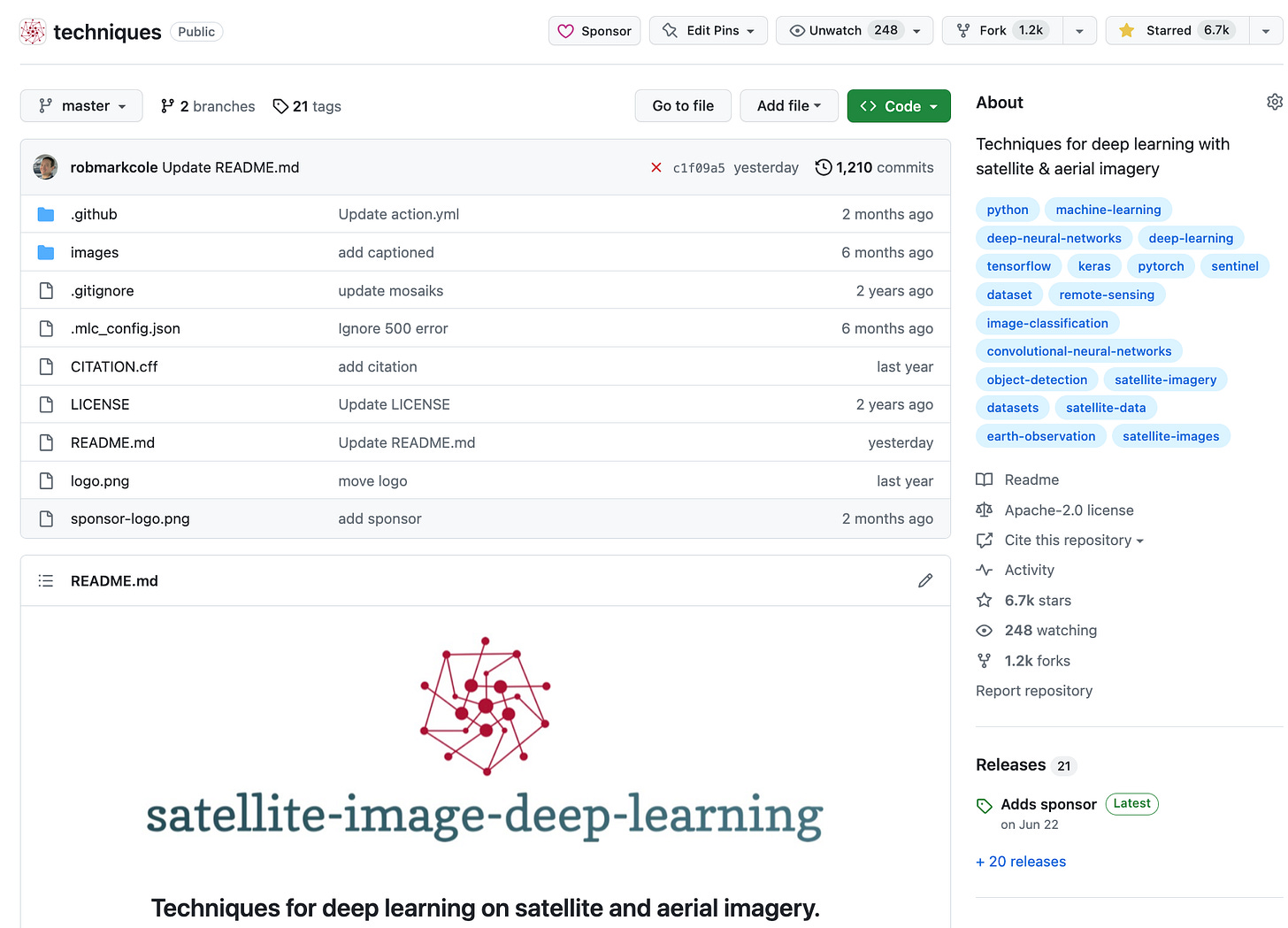
Task: Edit README.md using the pencil icon
Action: pos(925,580)
